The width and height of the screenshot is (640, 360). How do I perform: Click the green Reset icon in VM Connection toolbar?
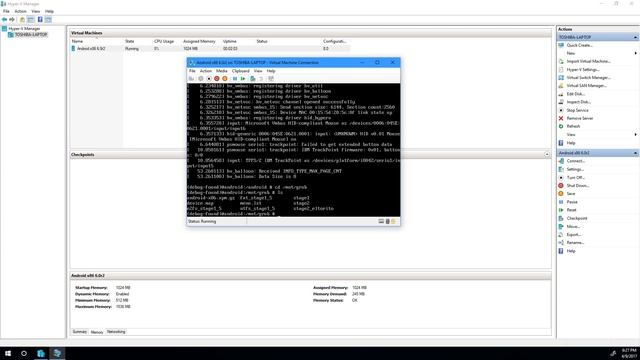coord(243,78)
